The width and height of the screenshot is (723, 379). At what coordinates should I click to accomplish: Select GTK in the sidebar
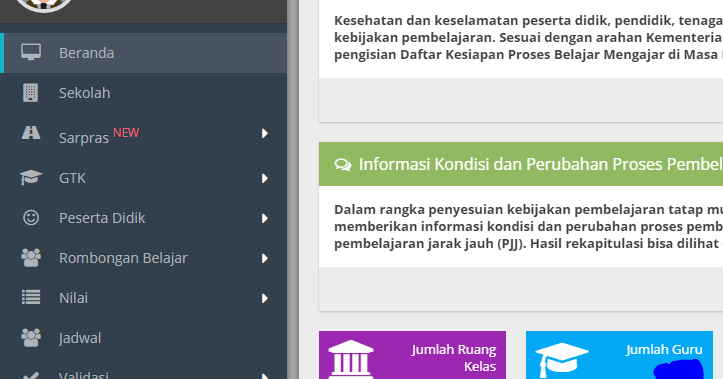tap(143, 178)
